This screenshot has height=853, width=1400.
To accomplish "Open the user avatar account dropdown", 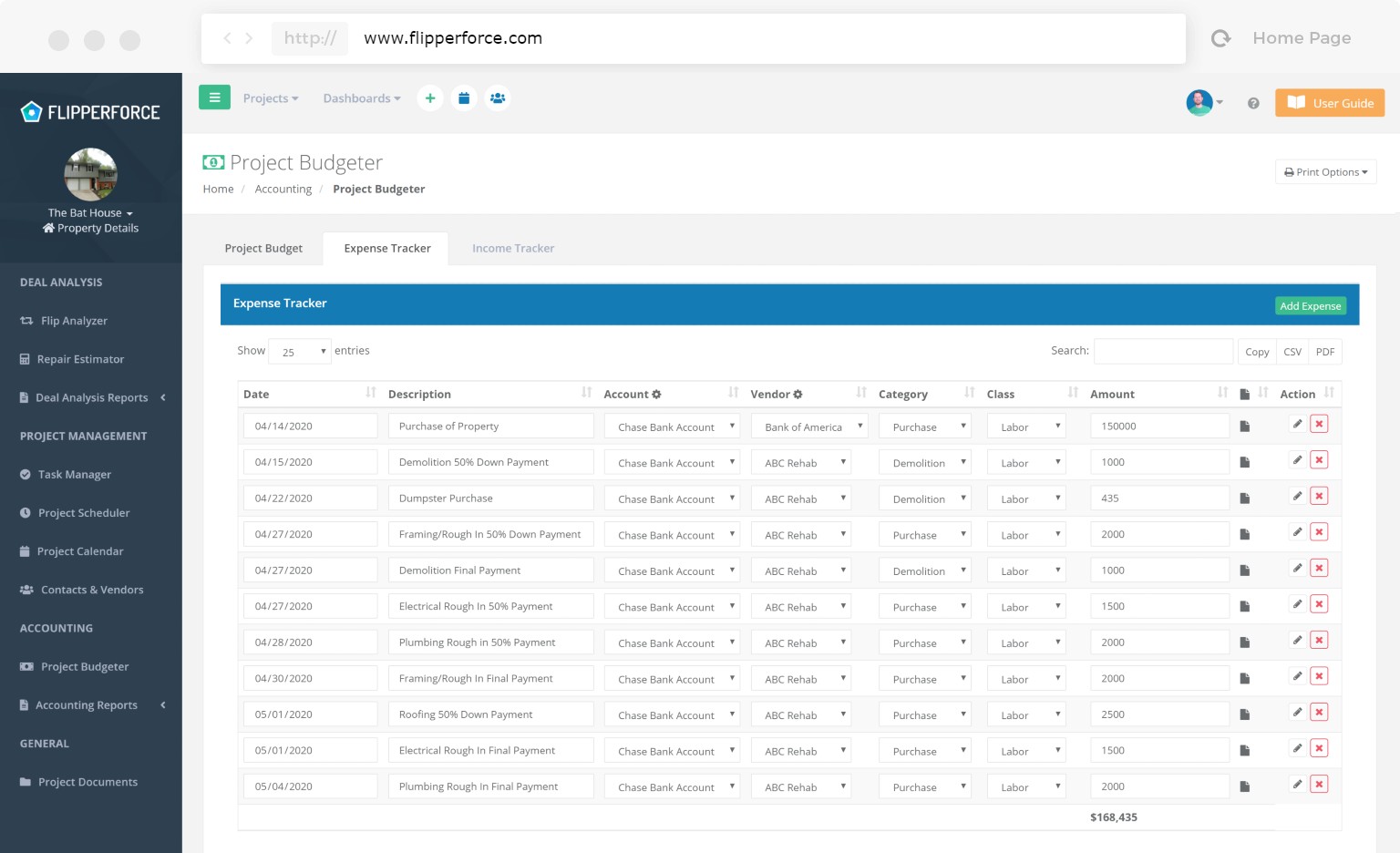I will tap(1204, 103).
